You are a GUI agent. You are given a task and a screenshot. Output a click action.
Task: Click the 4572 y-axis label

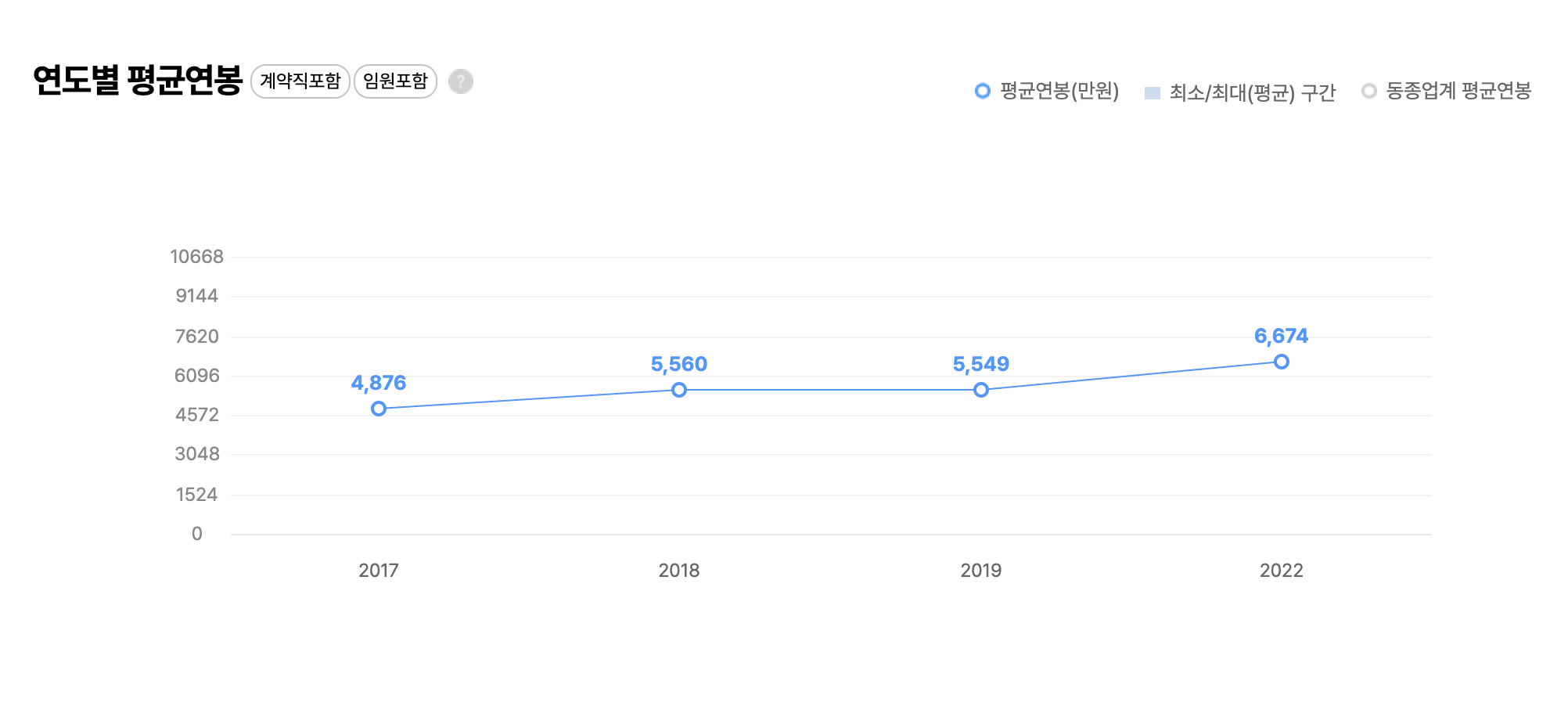coord(197,415)
